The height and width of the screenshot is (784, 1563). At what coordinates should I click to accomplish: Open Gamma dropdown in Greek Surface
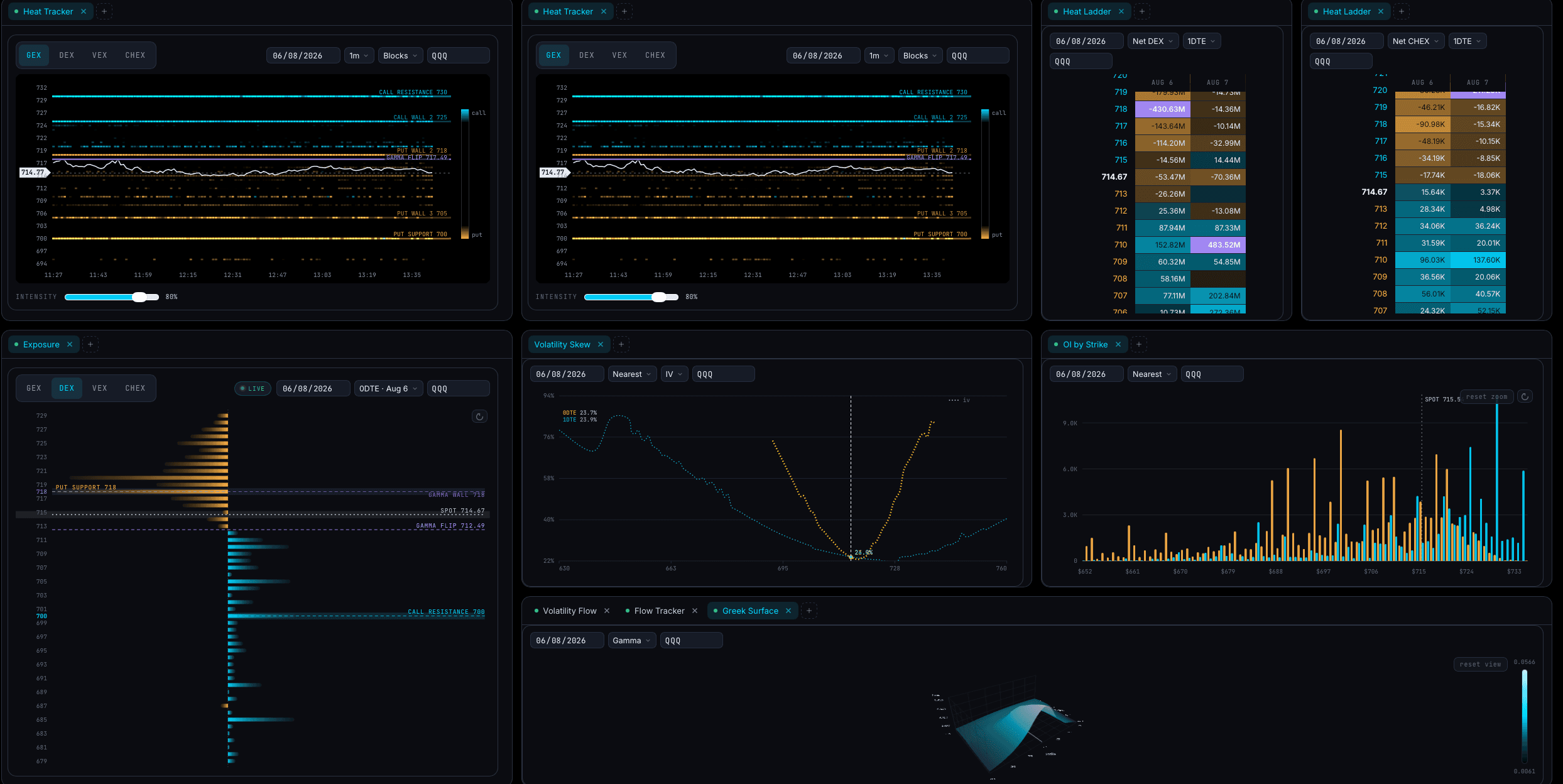[632, 640]
